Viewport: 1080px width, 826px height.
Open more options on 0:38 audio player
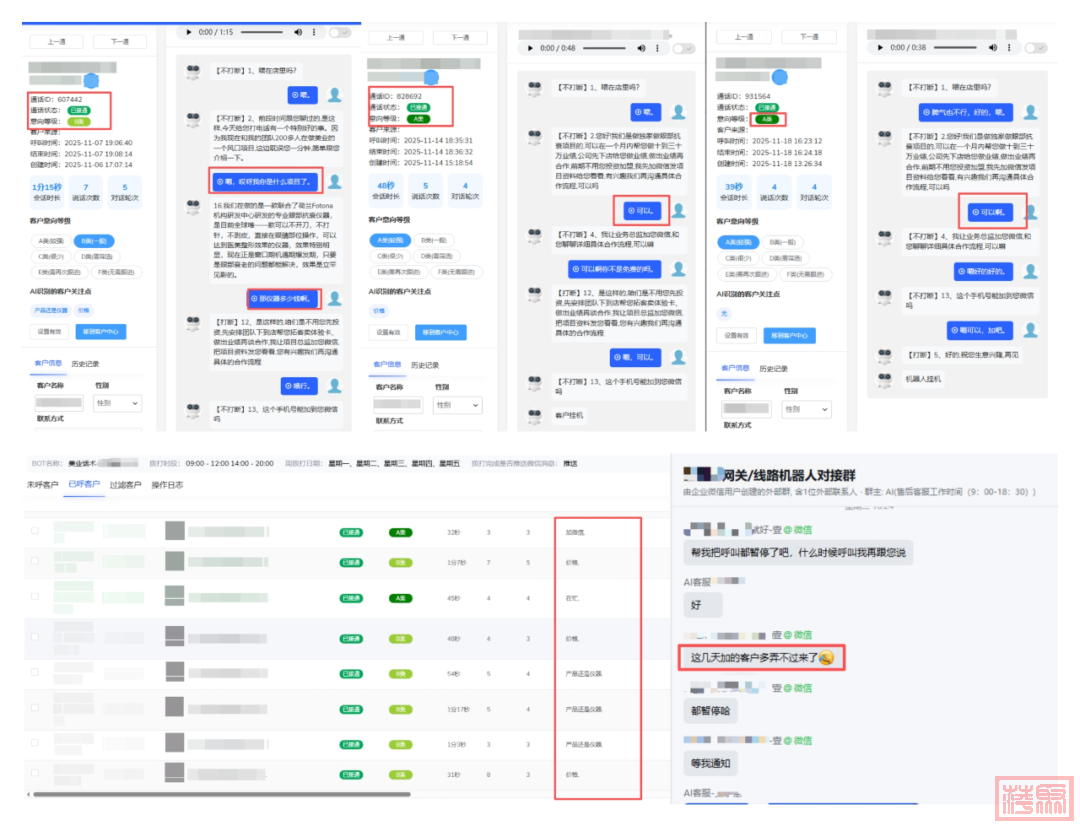pyautogui.click(x=1007, y=47)
